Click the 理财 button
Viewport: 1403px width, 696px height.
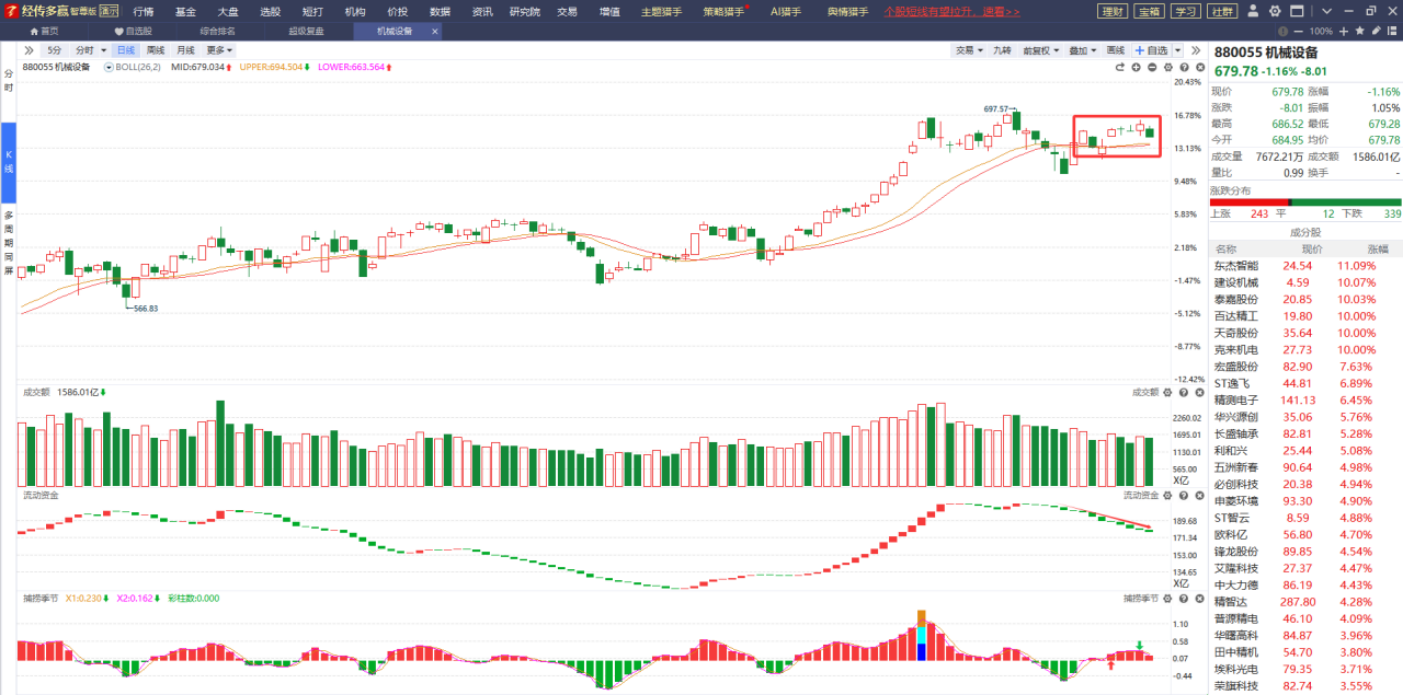point(1111,12)
